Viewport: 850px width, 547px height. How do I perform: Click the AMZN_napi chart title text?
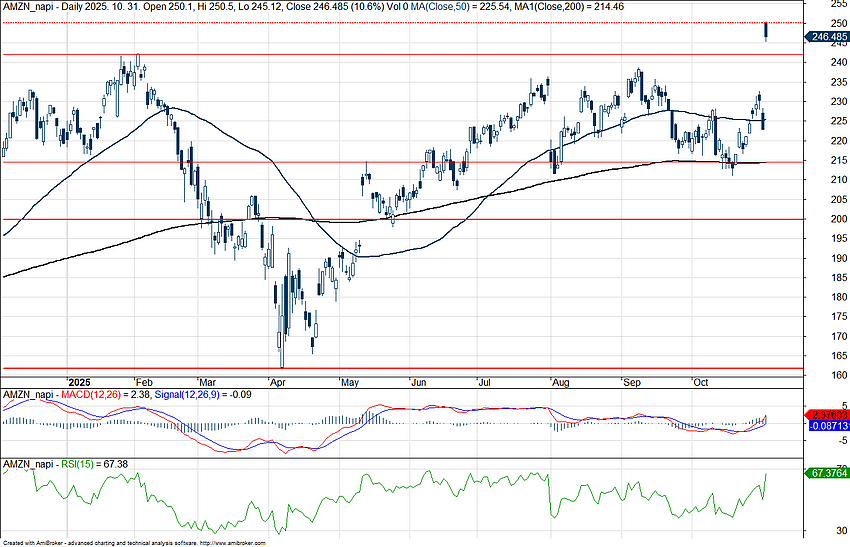(x=28, y=6)
